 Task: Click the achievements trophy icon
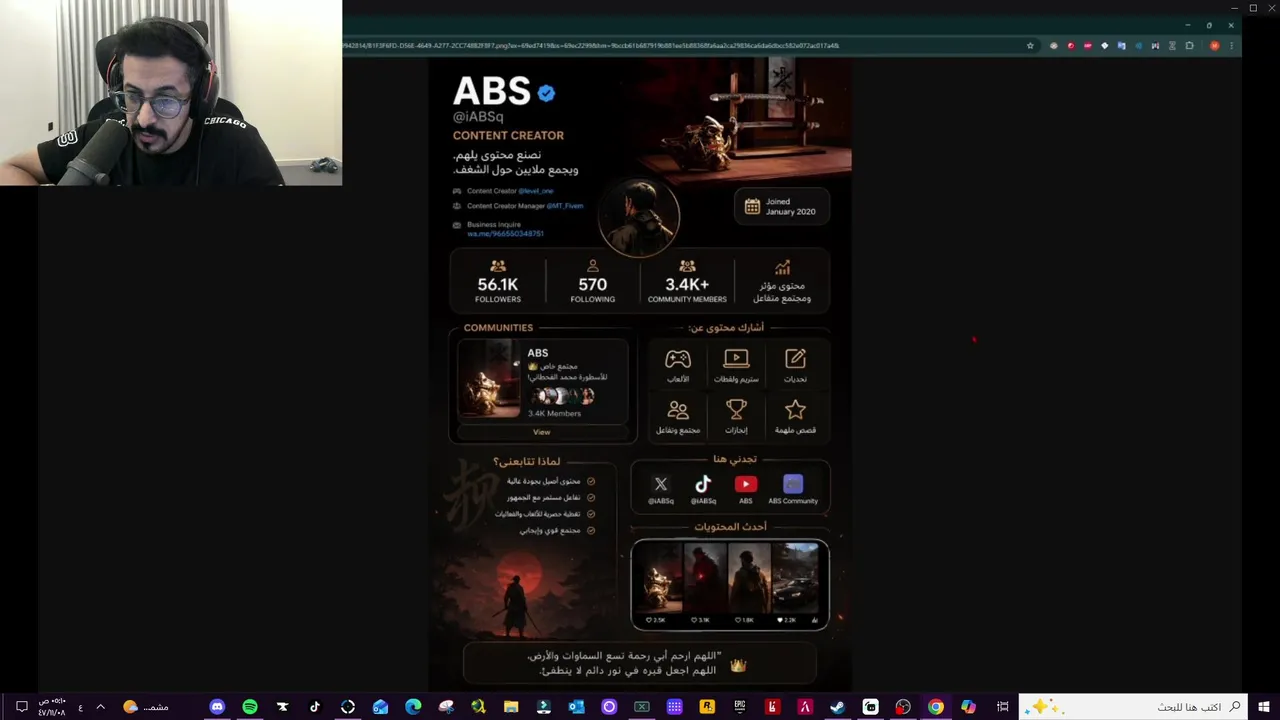point(736,410)
